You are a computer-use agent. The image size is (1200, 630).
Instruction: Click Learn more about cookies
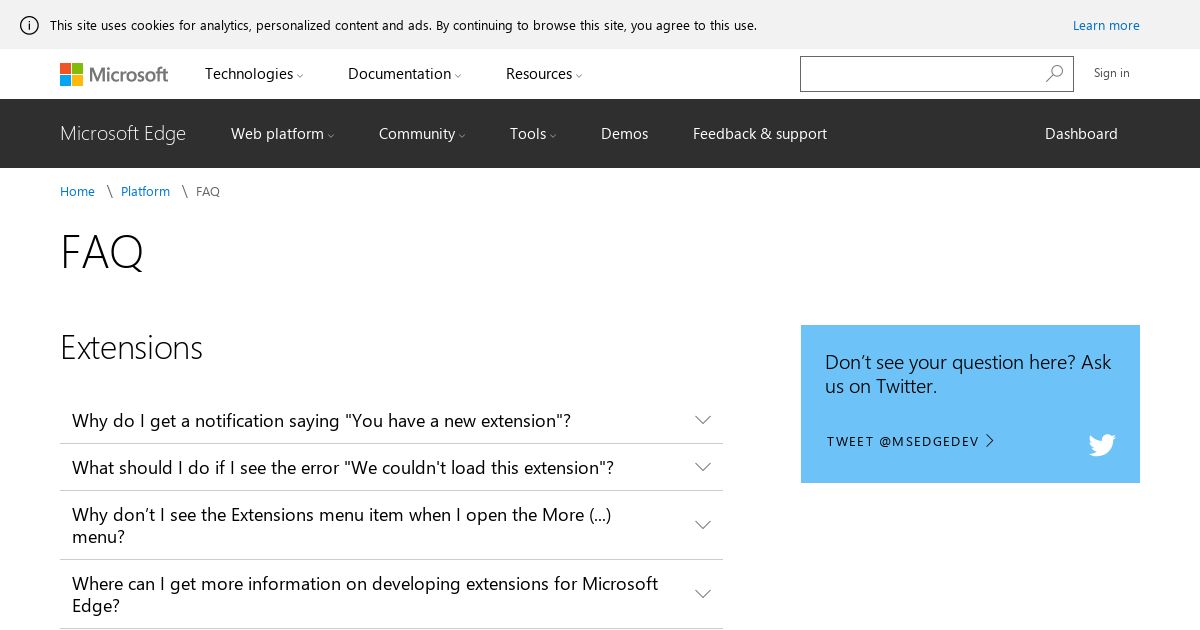pos(1106,25)
